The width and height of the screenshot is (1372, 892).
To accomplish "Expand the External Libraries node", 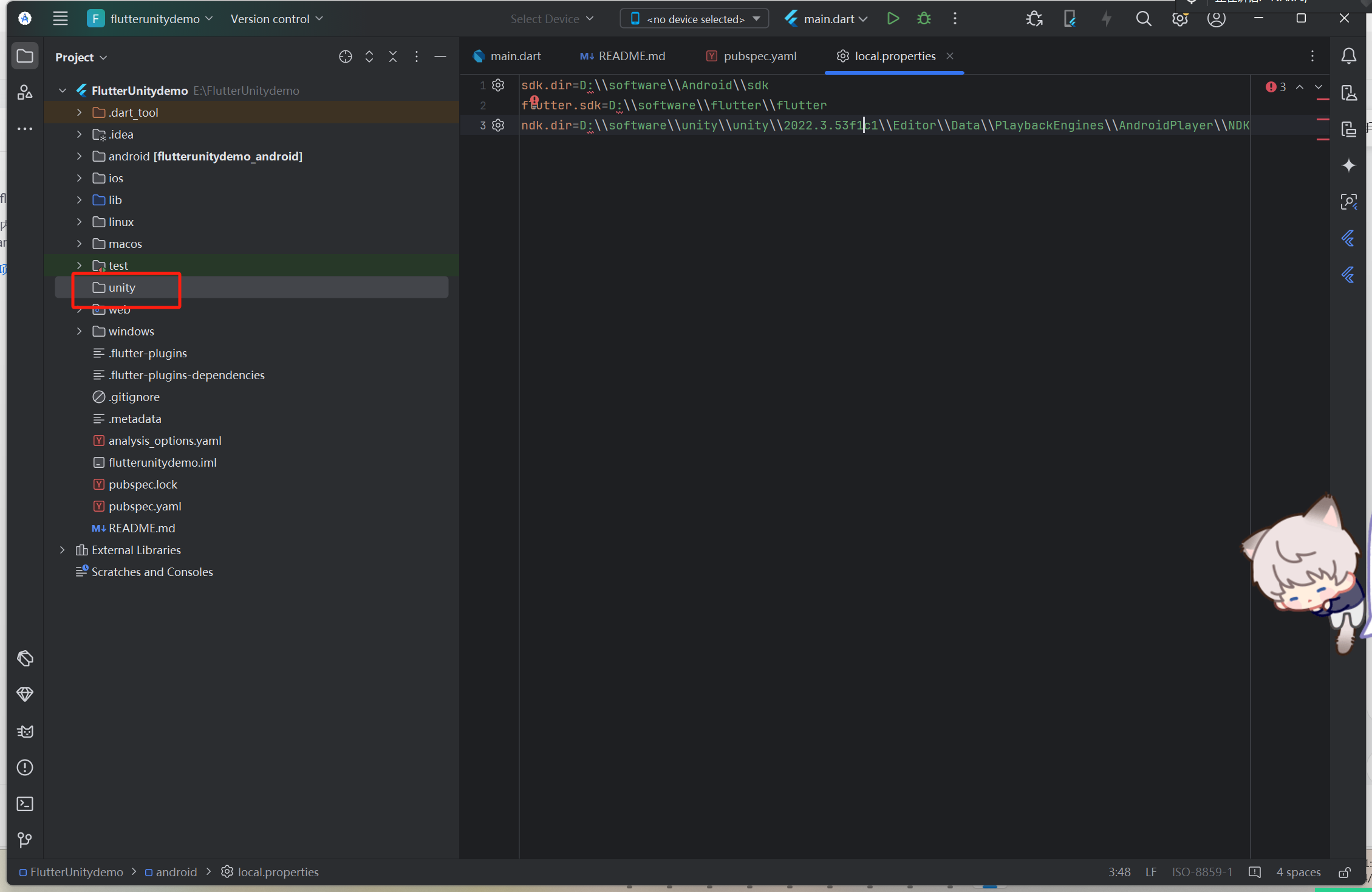I will point(63,549).
